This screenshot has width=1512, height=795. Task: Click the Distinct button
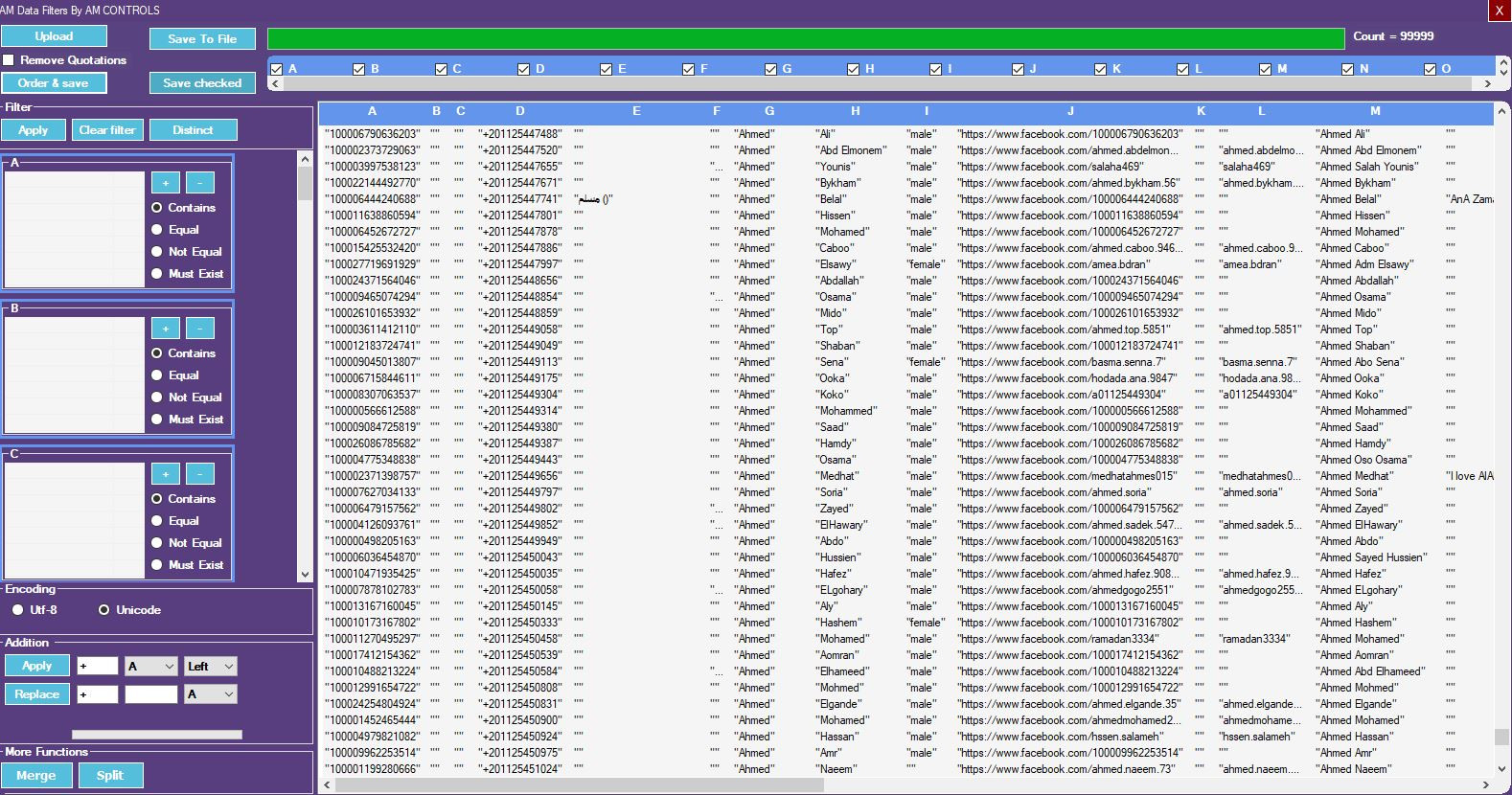193,130
